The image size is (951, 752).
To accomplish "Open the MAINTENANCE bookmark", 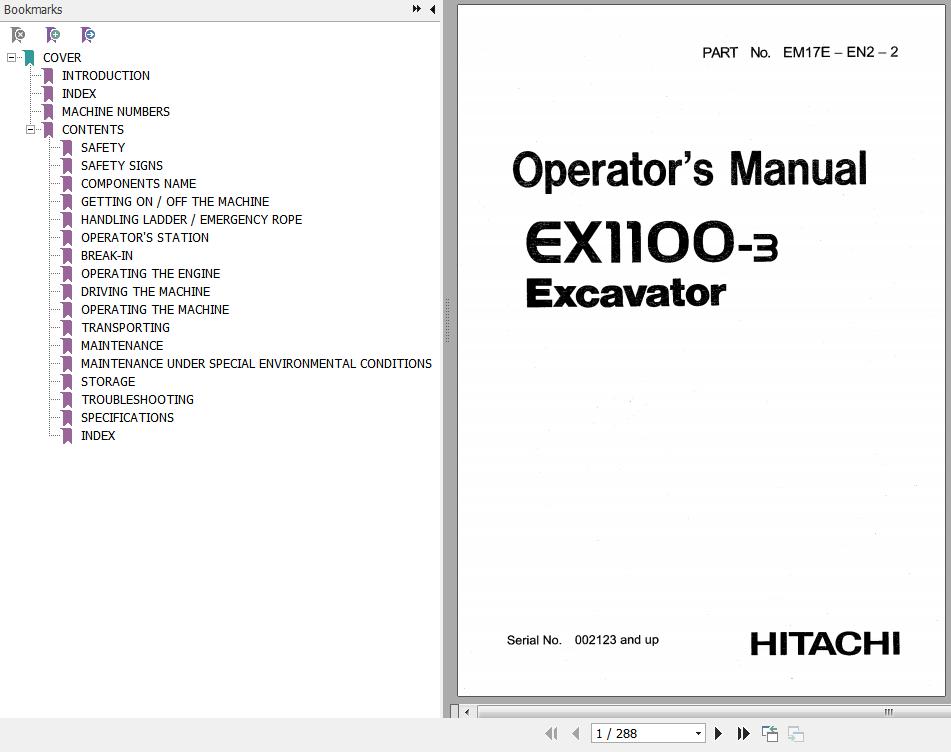I will 122,346.
